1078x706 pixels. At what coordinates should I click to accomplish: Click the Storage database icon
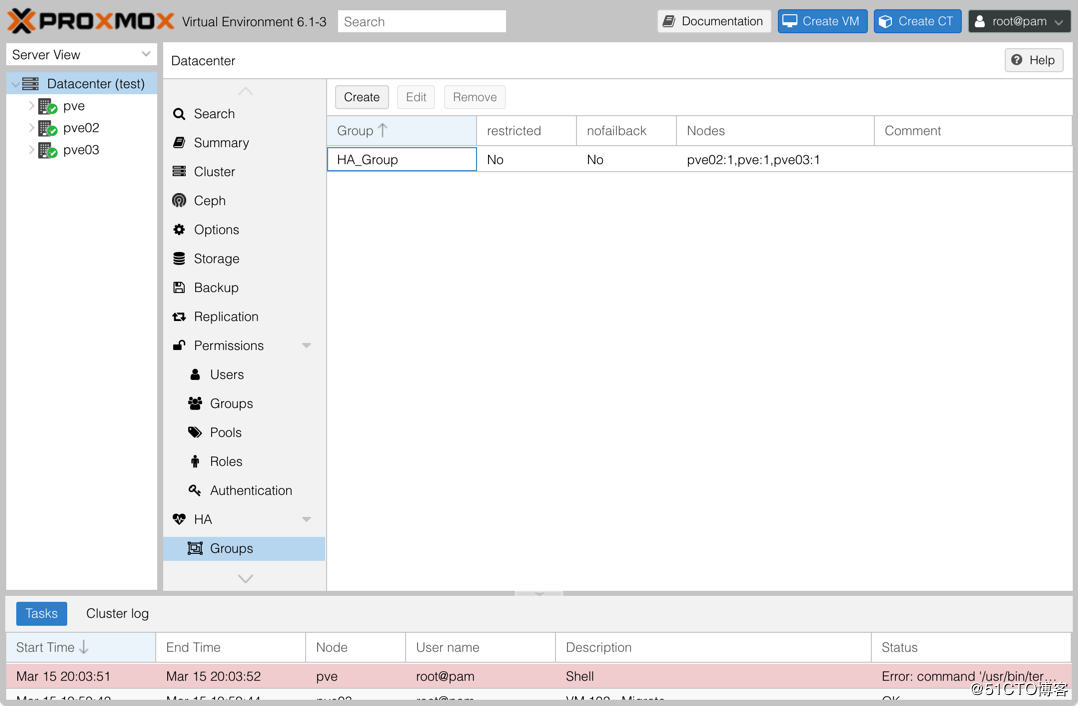(179, 258)
